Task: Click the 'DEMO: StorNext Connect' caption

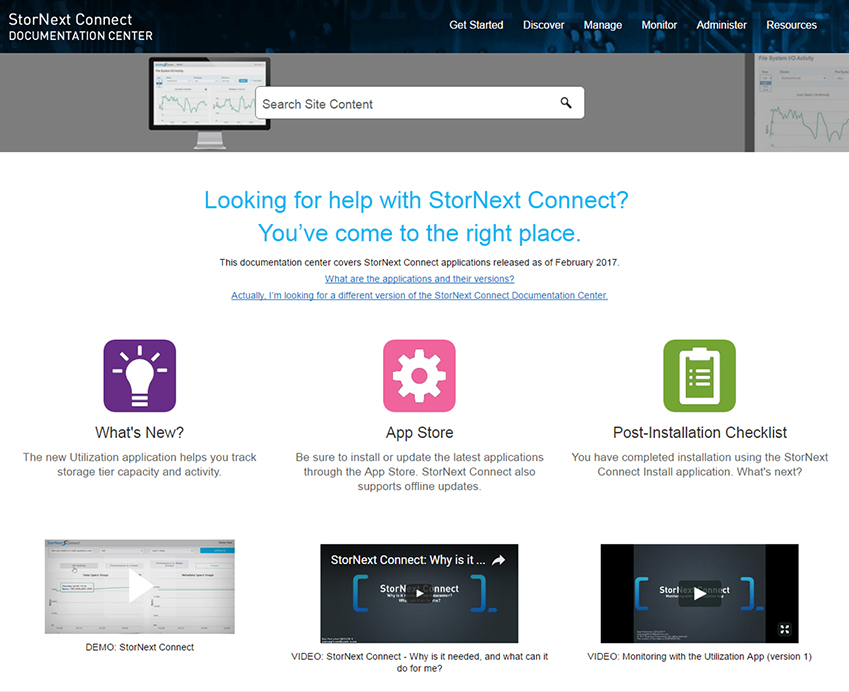Action: [x=140, y=647]
